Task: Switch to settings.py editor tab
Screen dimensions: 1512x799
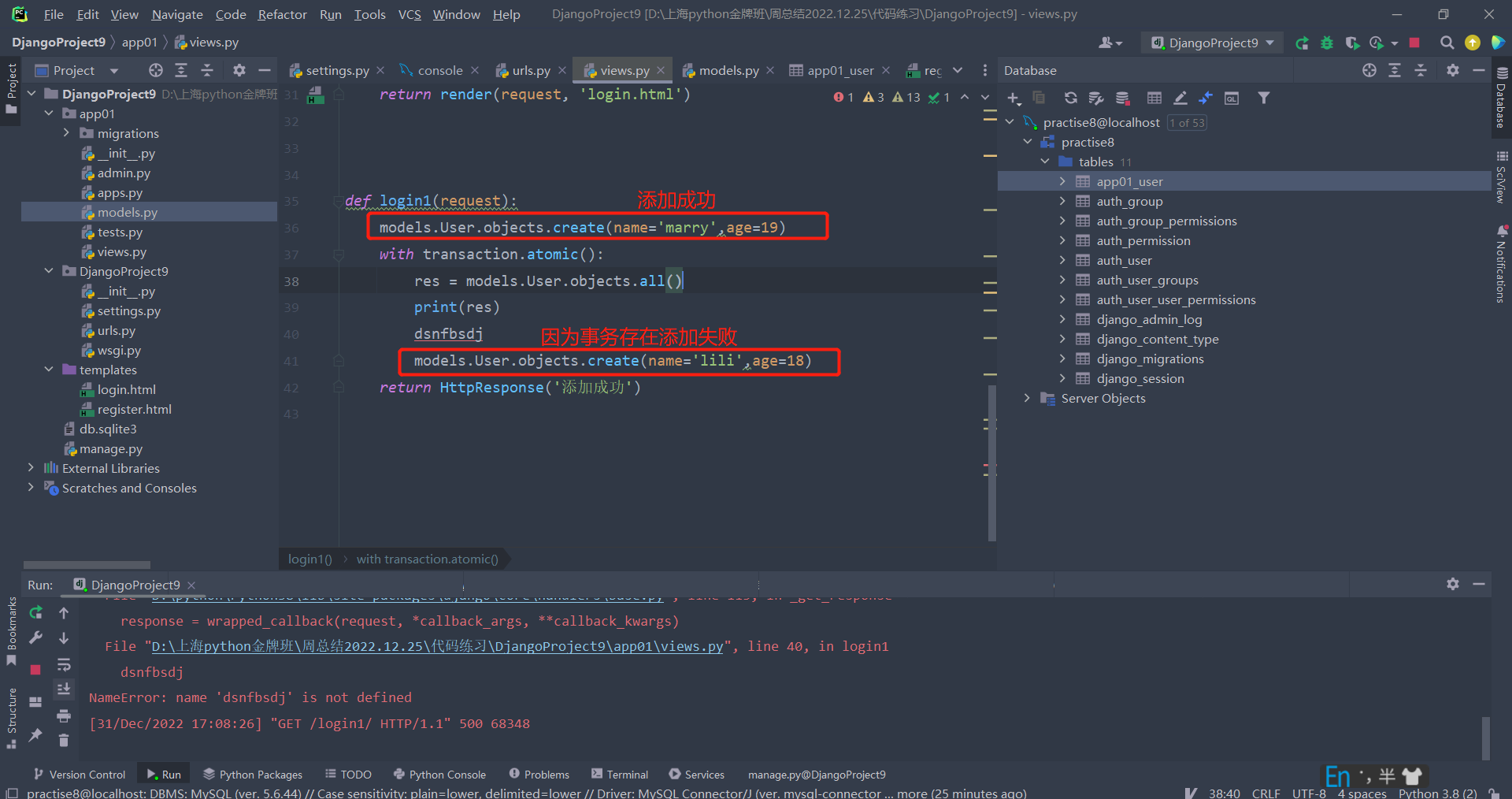Action: click(336, 70)
